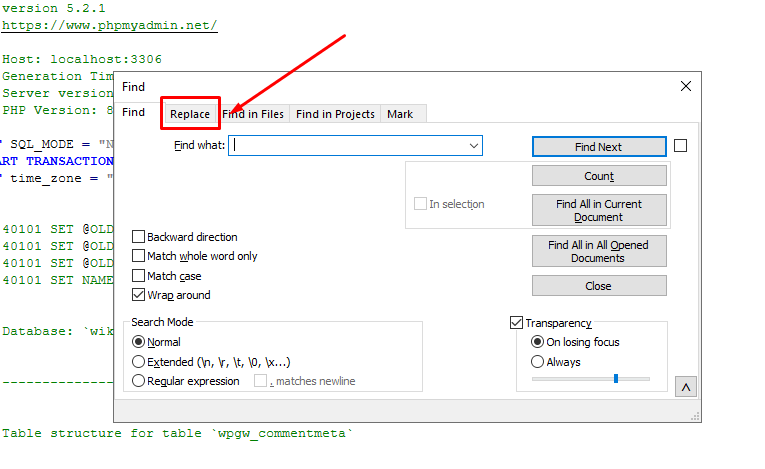
Task: Enable Backward direction checkbox
Action: 139,237
